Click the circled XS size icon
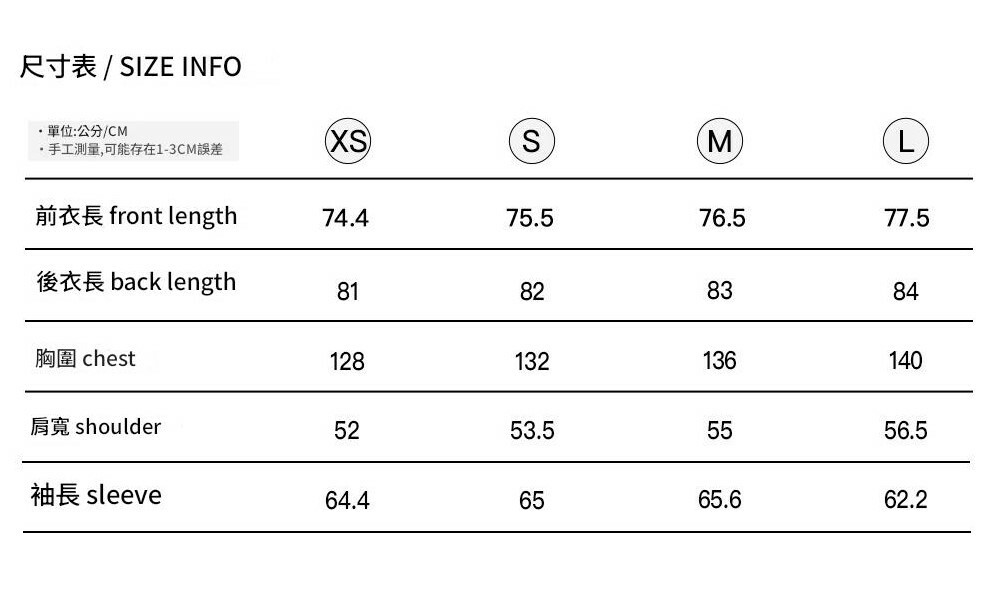The image size is (999, 590). click(x=347, y=142)
